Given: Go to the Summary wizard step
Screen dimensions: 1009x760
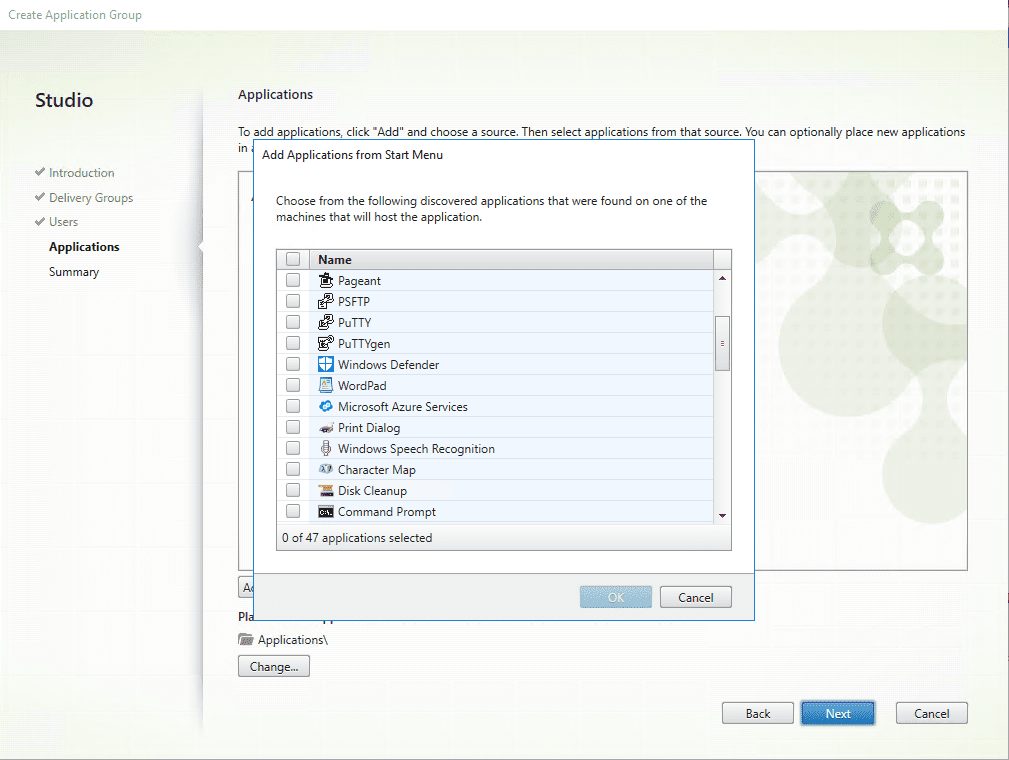Looking at the screenshot, I should tap(74, 272).
